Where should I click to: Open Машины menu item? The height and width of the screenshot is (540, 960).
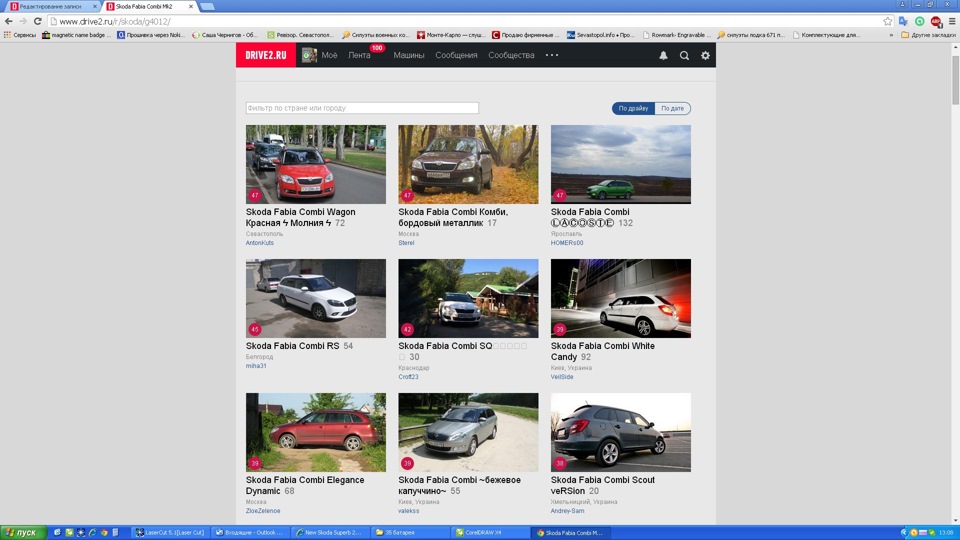click(x=408, y=55)
